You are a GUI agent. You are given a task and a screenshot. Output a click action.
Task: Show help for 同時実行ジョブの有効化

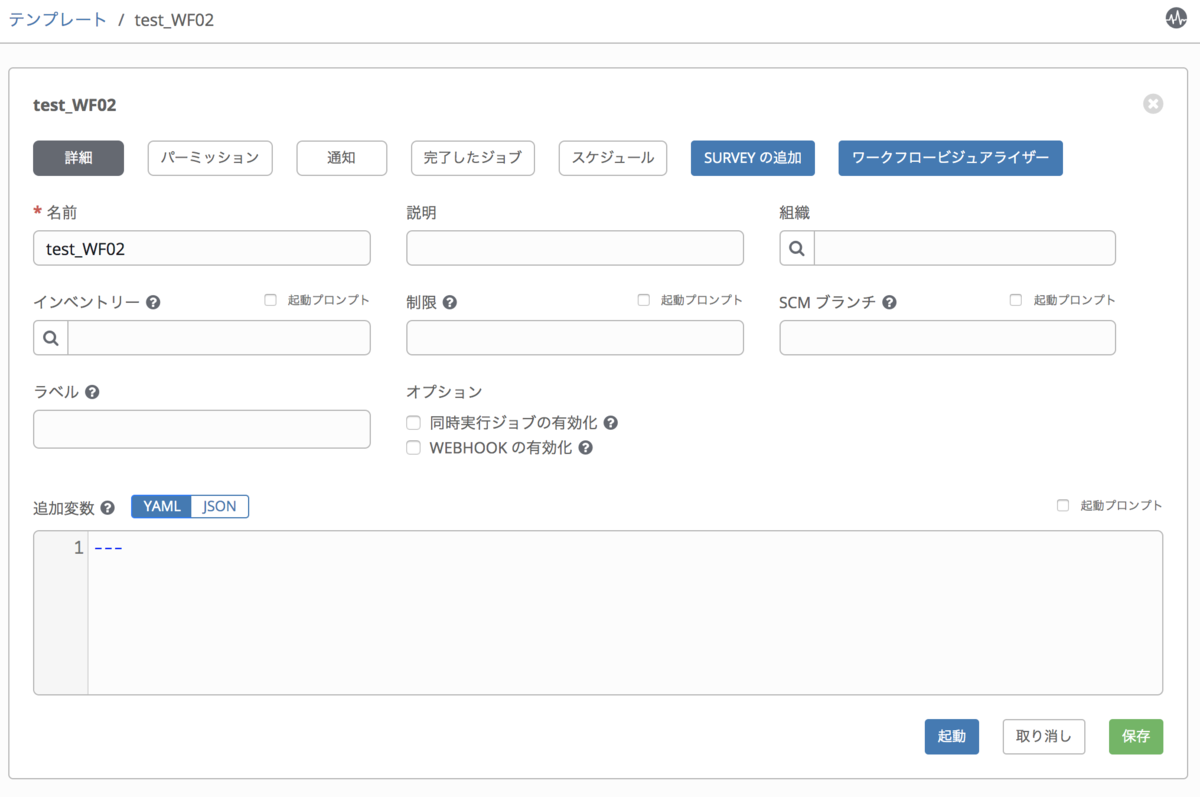610,423
